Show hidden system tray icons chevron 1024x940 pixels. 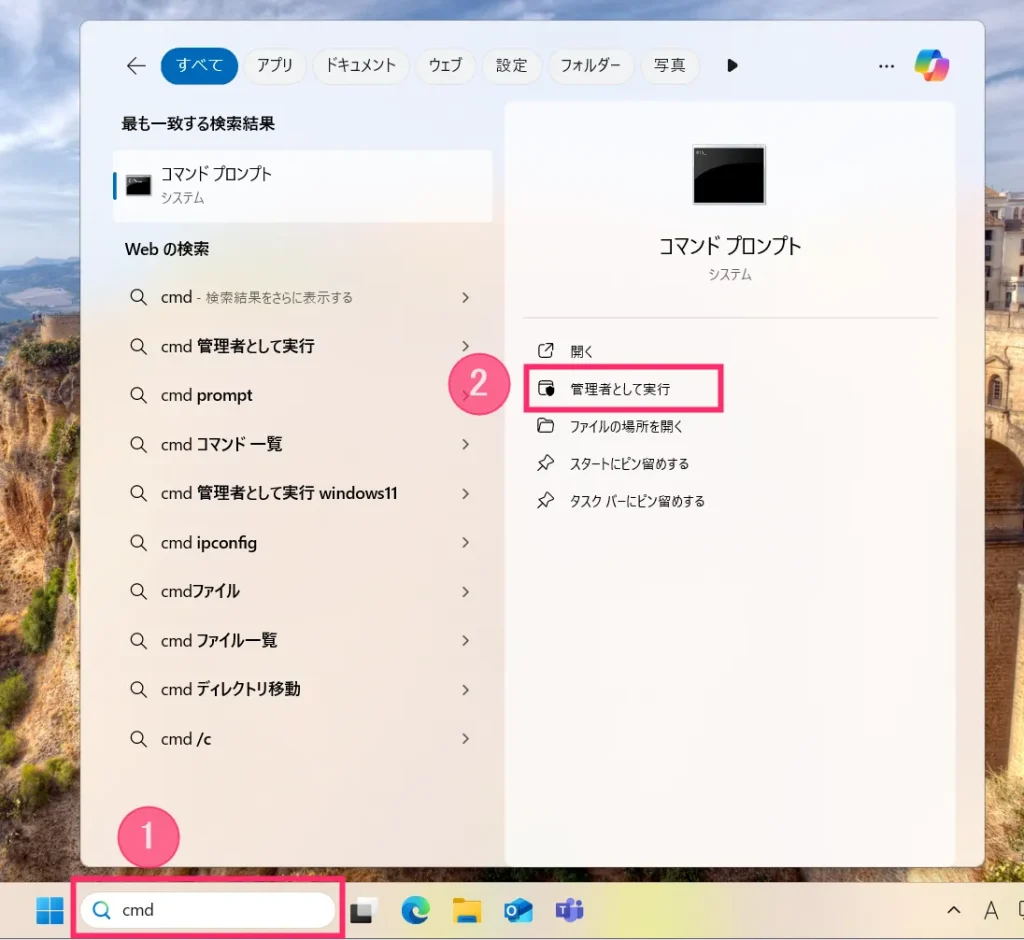(x=953, y=910)
